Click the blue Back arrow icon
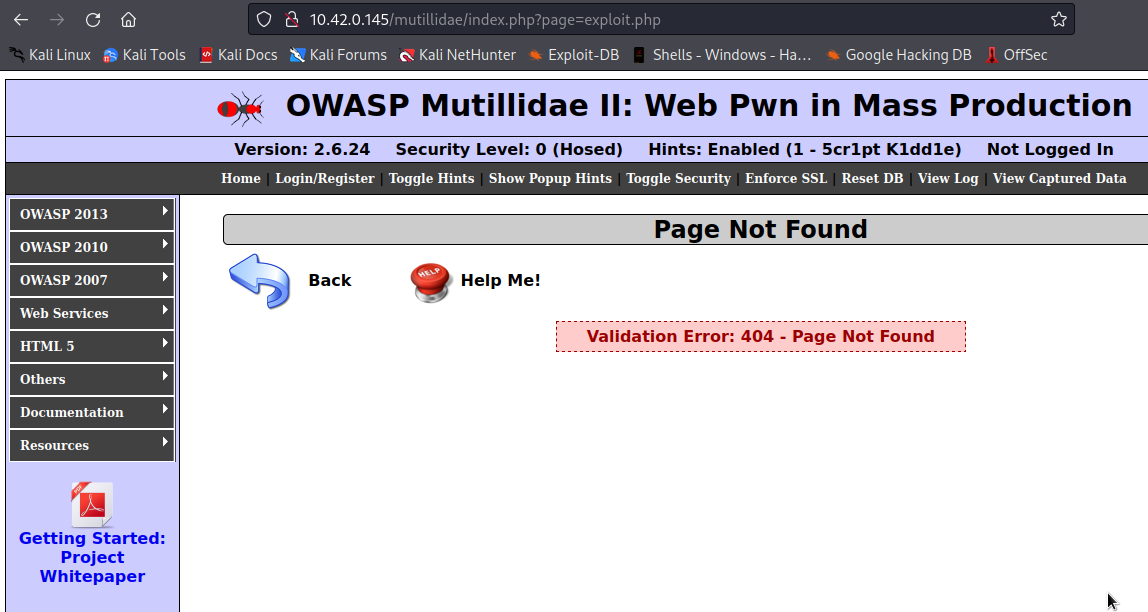1148x612 pixels. [260, 281]
